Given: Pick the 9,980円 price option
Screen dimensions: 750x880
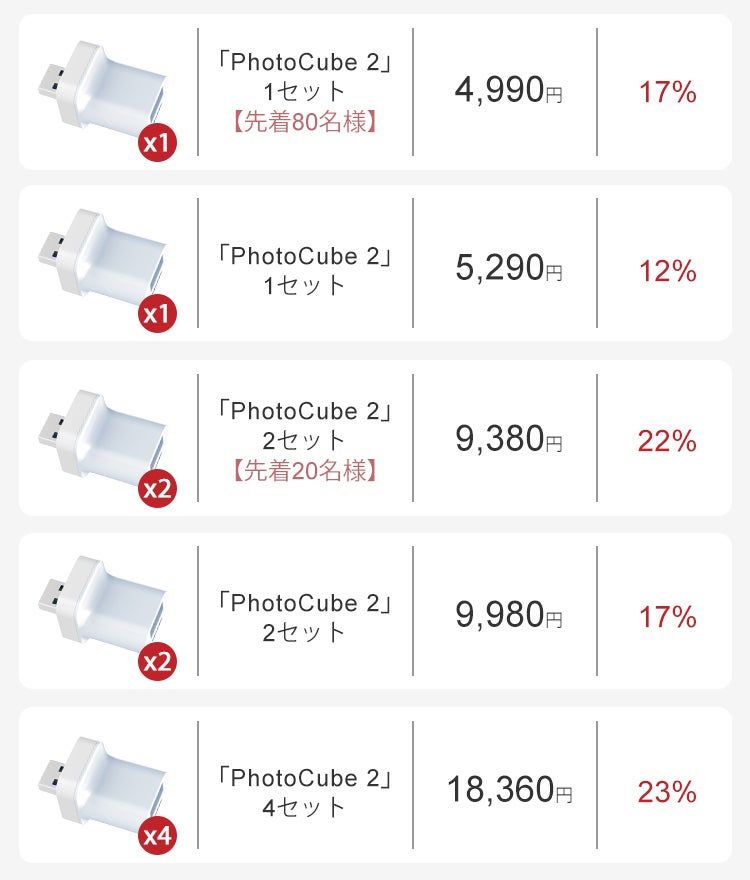Looking at the screenshot, I should 508,615.
